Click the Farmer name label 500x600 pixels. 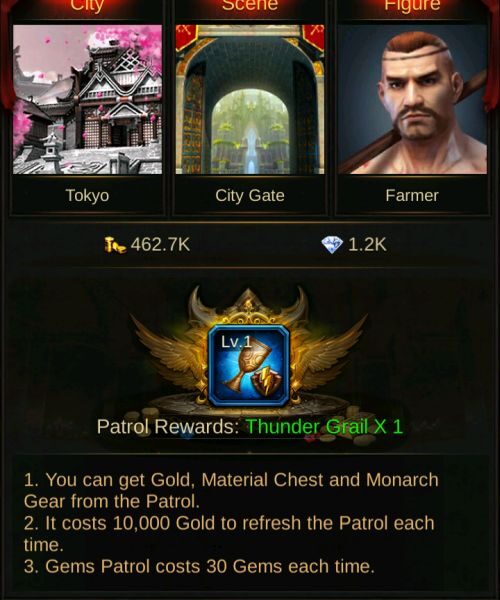click(x=412, y=196)
